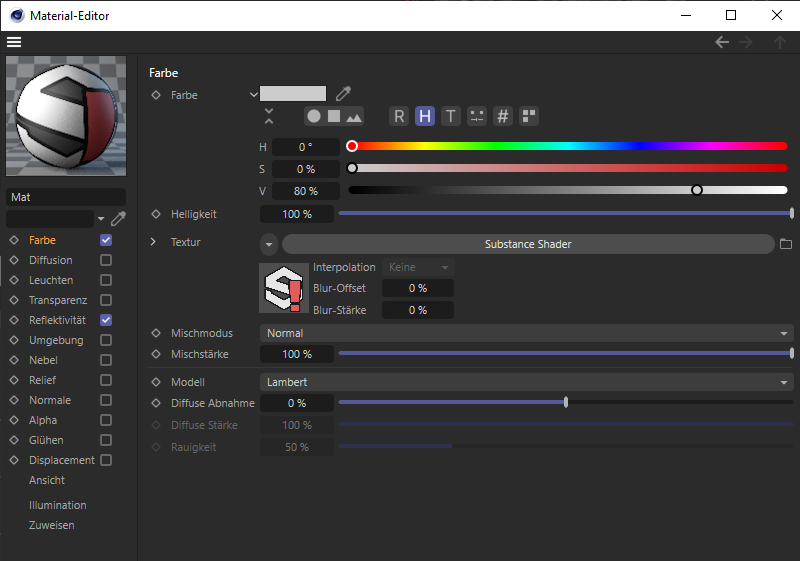Enable the Nebel channel checkbox
This screenshot has height=561, width=800.
[x=106, y=360]
